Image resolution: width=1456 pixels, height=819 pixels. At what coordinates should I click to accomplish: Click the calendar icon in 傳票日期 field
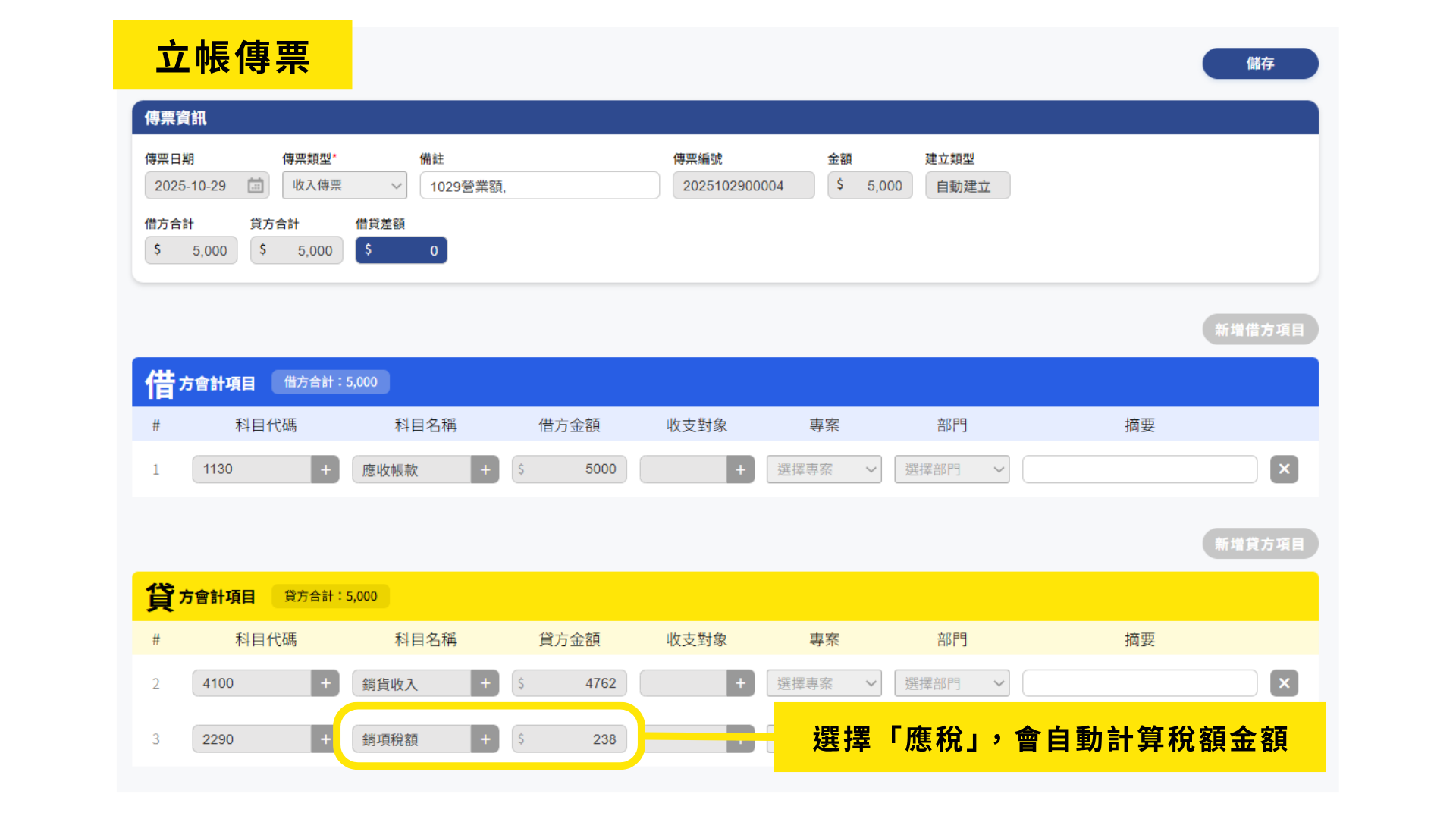[x=256, y=185]
